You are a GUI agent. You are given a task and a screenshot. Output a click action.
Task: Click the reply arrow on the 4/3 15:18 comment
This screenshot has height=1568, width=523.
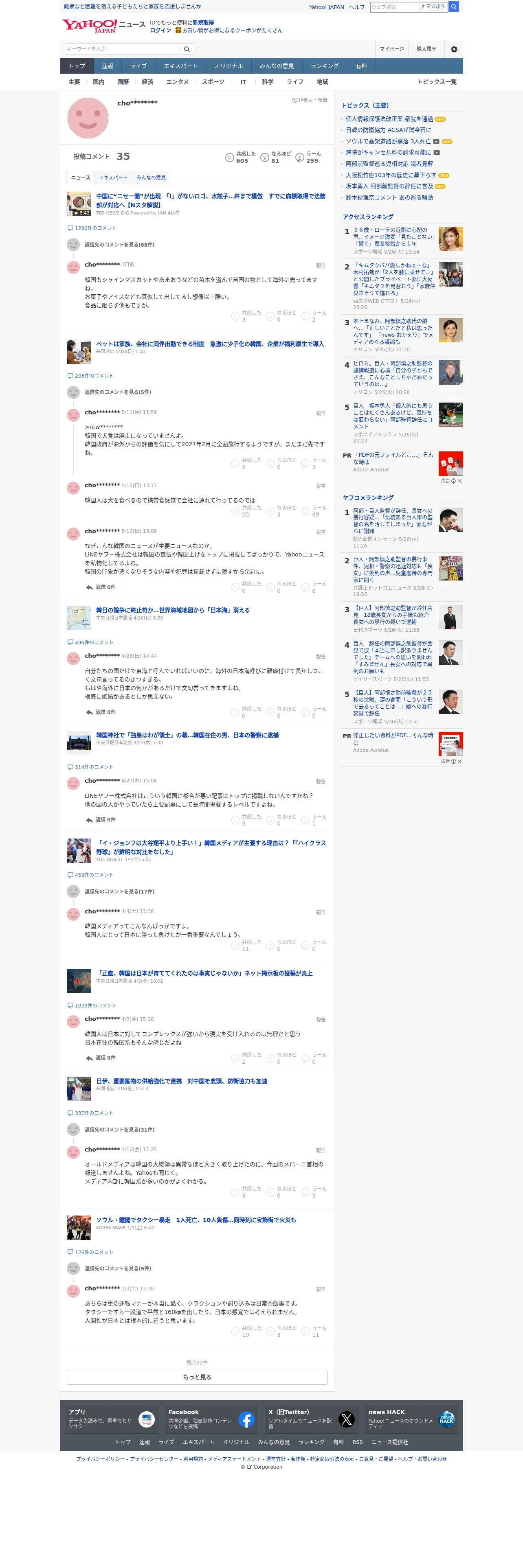point(90,1058)
